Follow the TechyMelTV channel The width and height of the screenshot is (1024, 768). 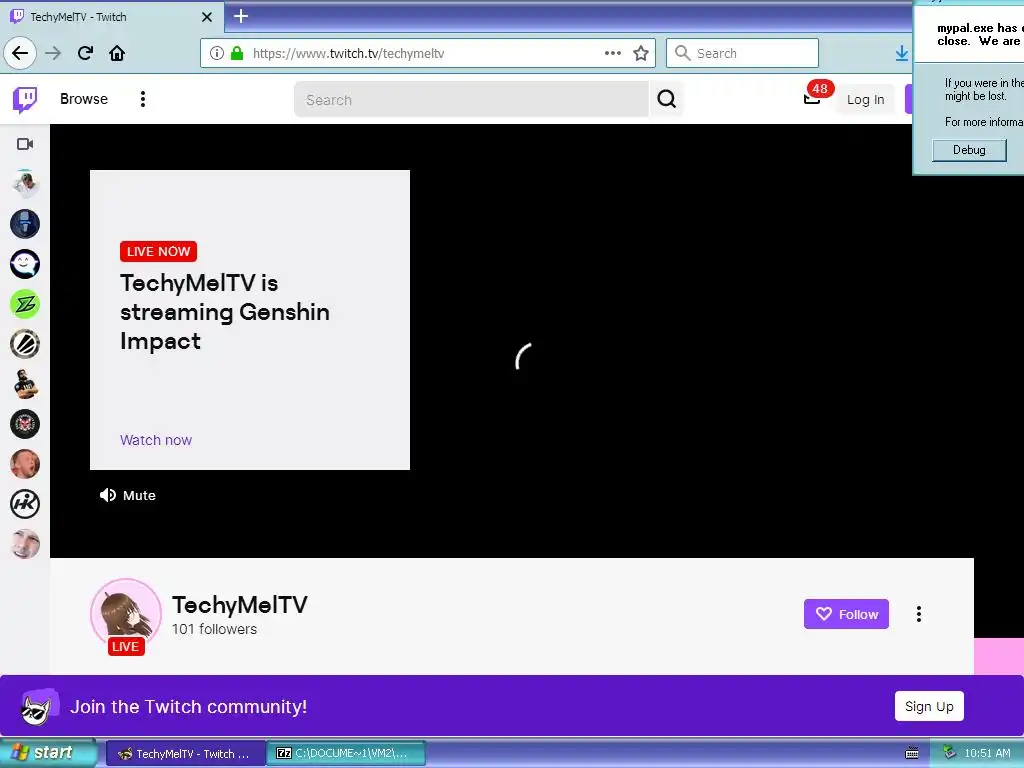(846, 614)
